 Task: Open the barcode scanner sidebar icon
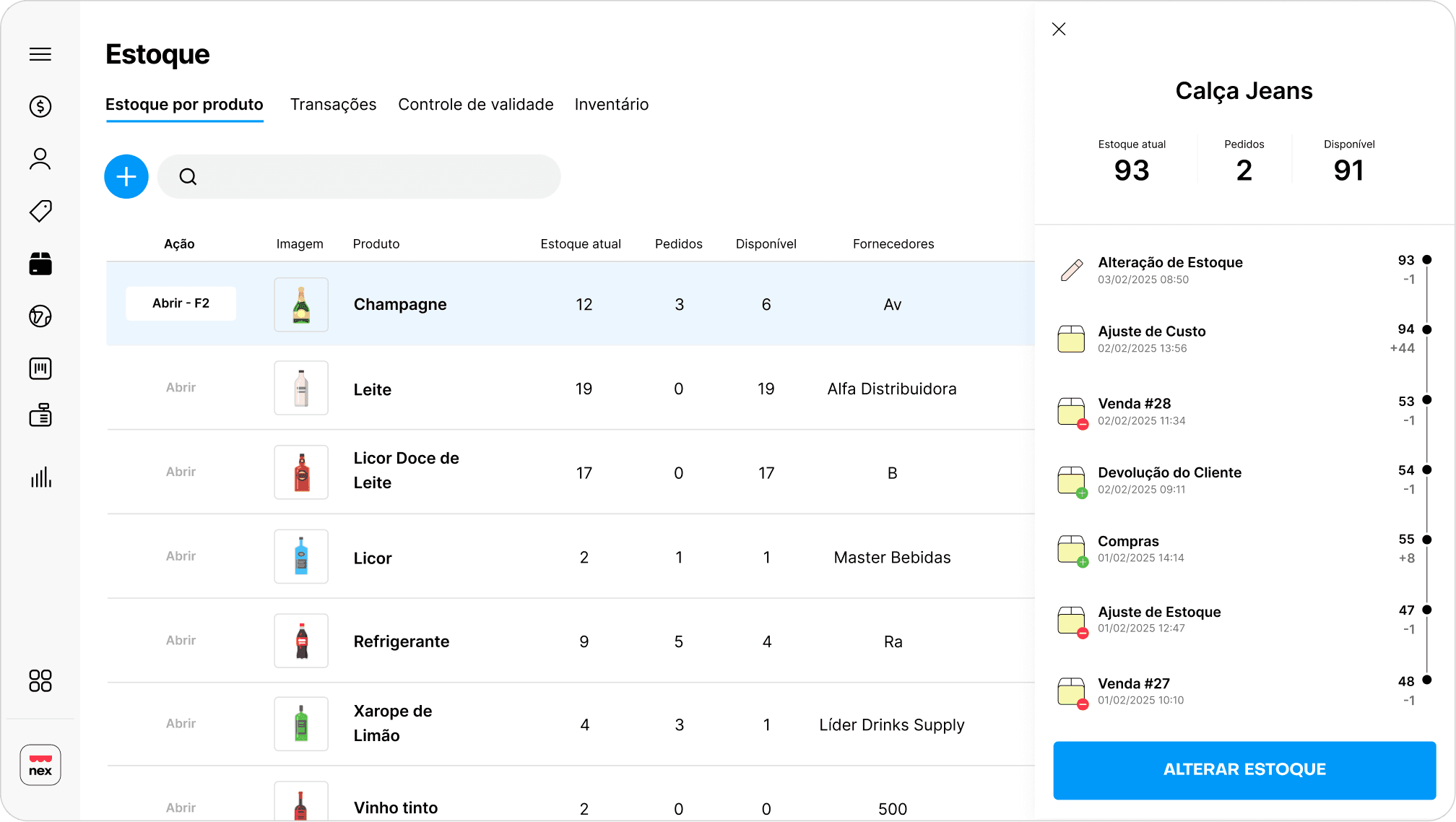(40, 368)
